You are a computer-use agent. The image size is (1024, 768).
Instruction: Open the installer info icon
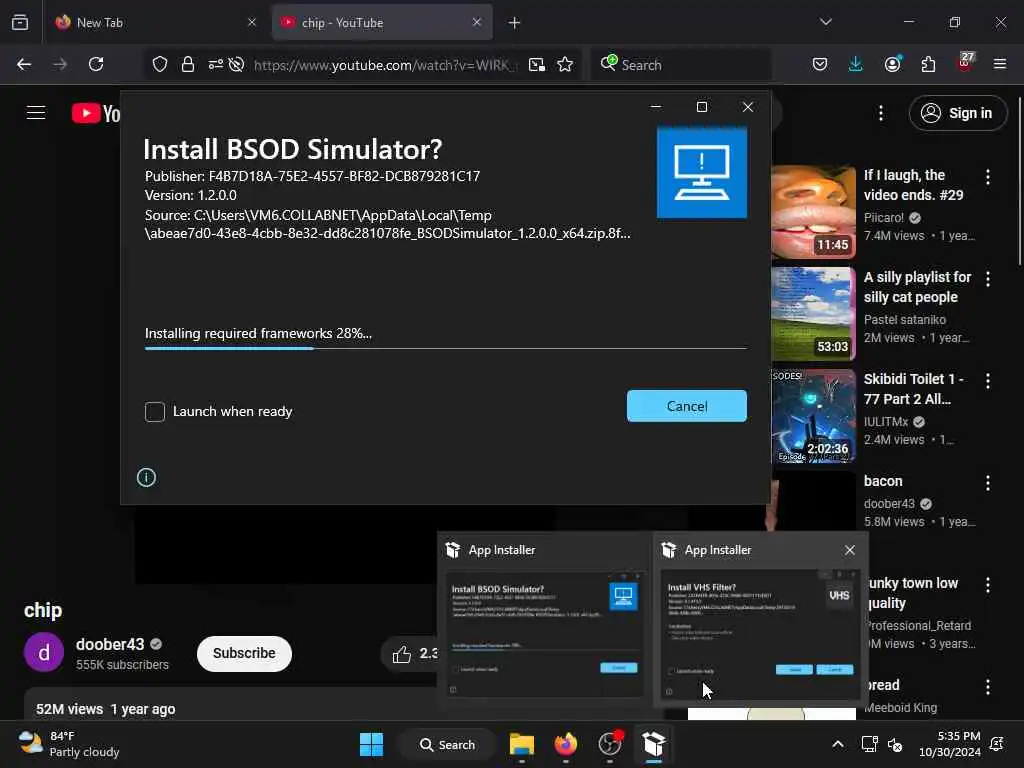[146, 477]
